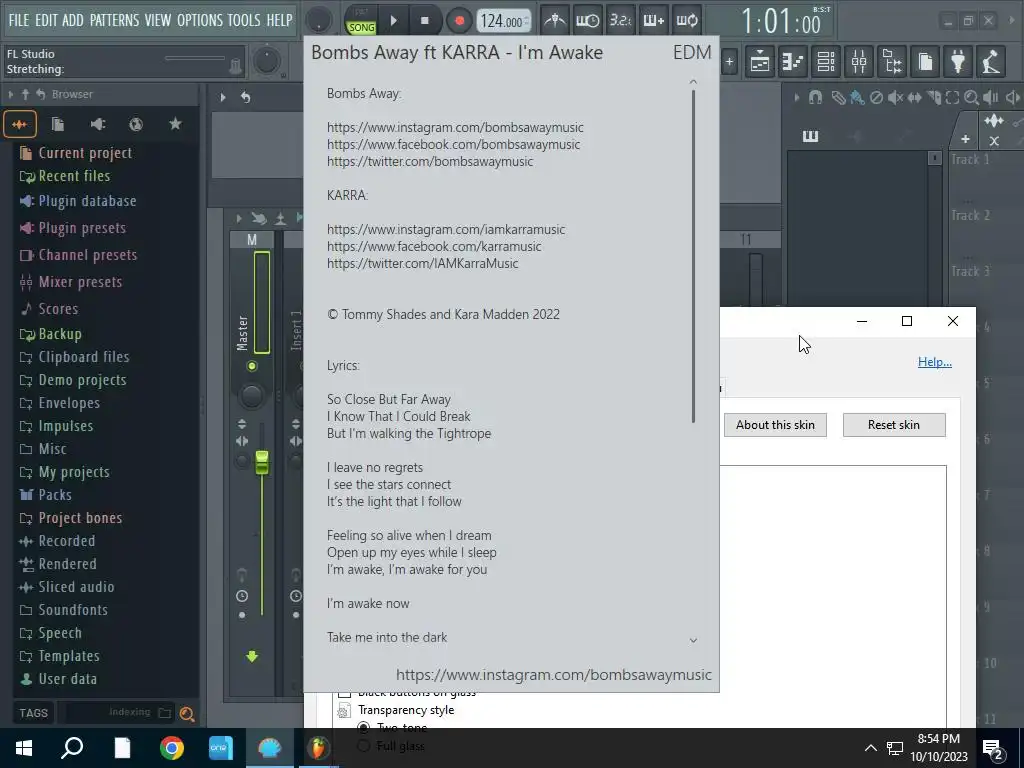Click the red record button
The width and height of the screenshot is (1024, 768).
459,20
